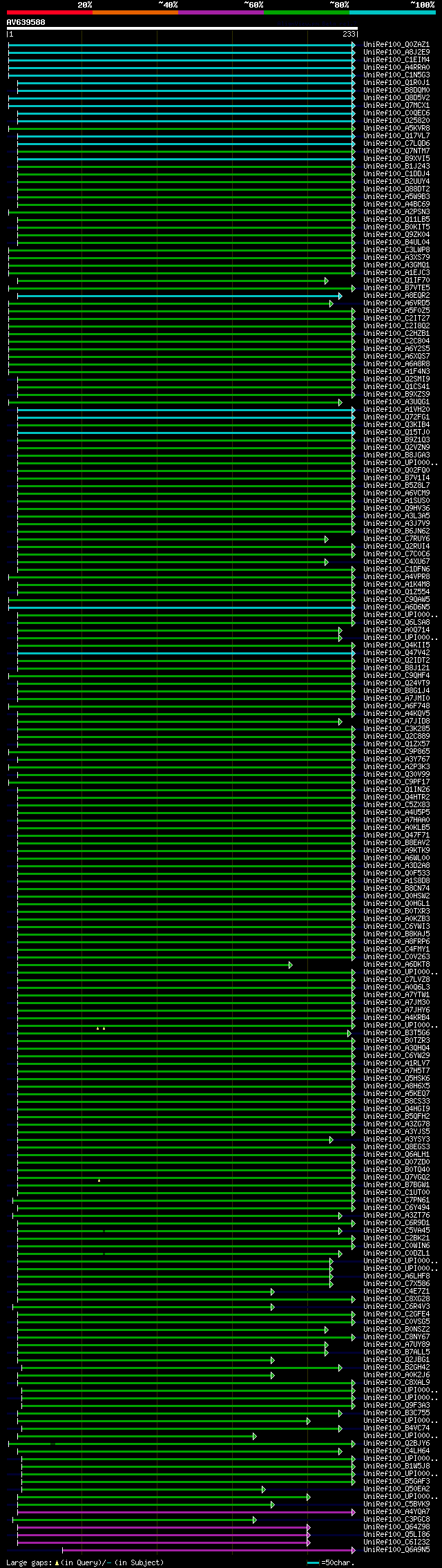Viewport: 442px width, 1568px height.
Task: Open hit UniRef100_A4KRB4
Action: [x=396, y=1017]
